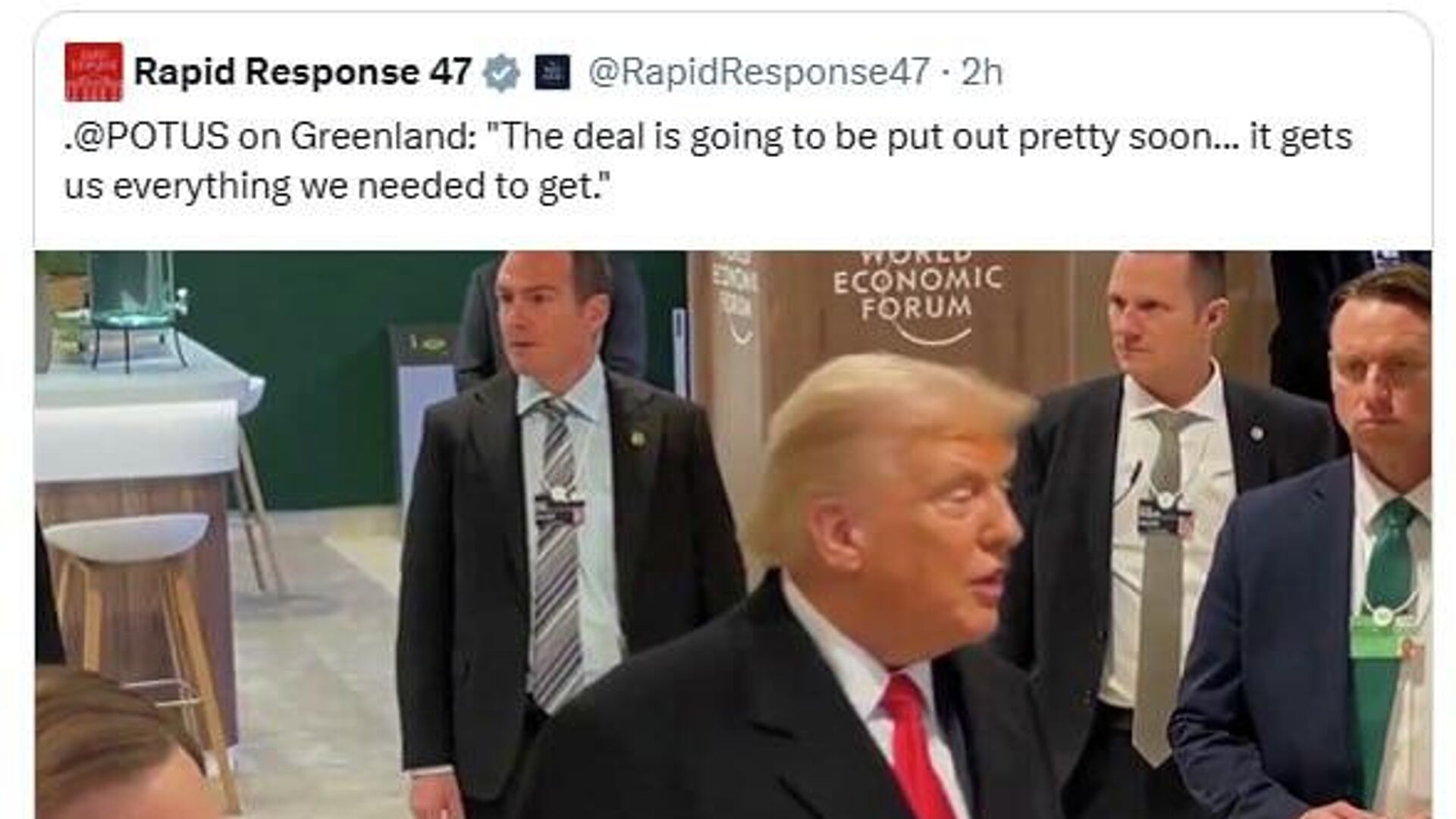Click the blue verified checkmark badge

click(x=501, y=74)
